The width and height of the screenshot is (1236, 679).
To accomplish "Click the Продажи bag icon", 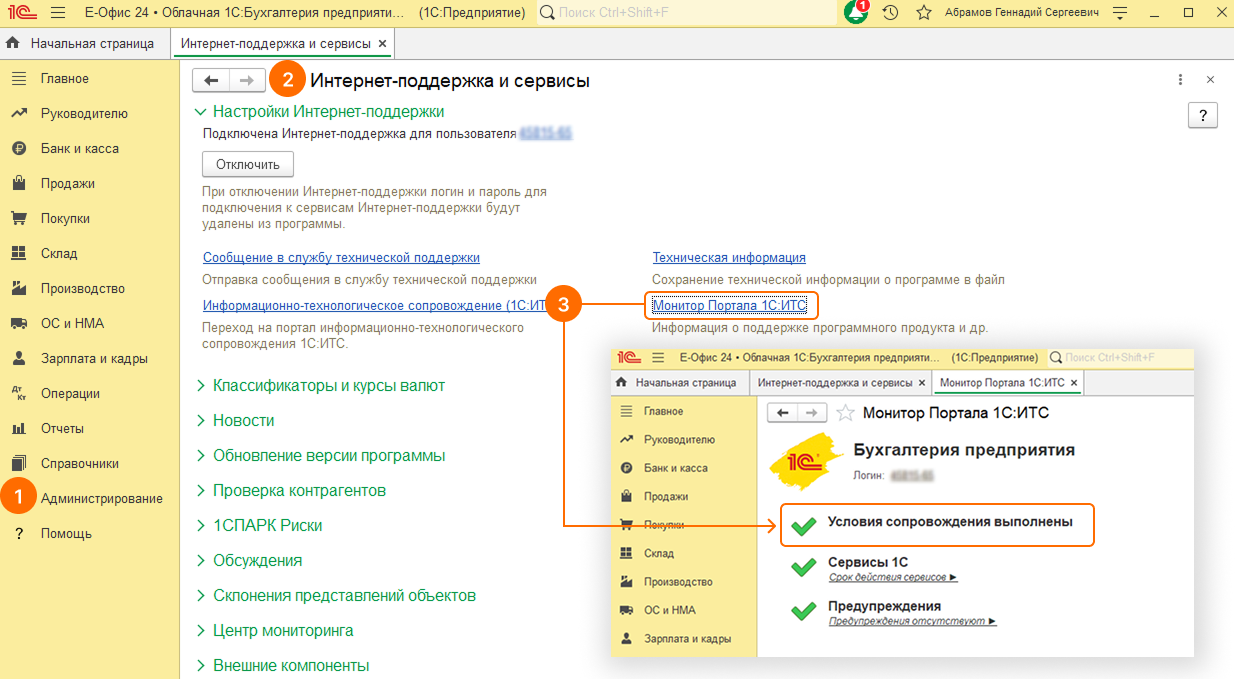I will tap(18, 184).
